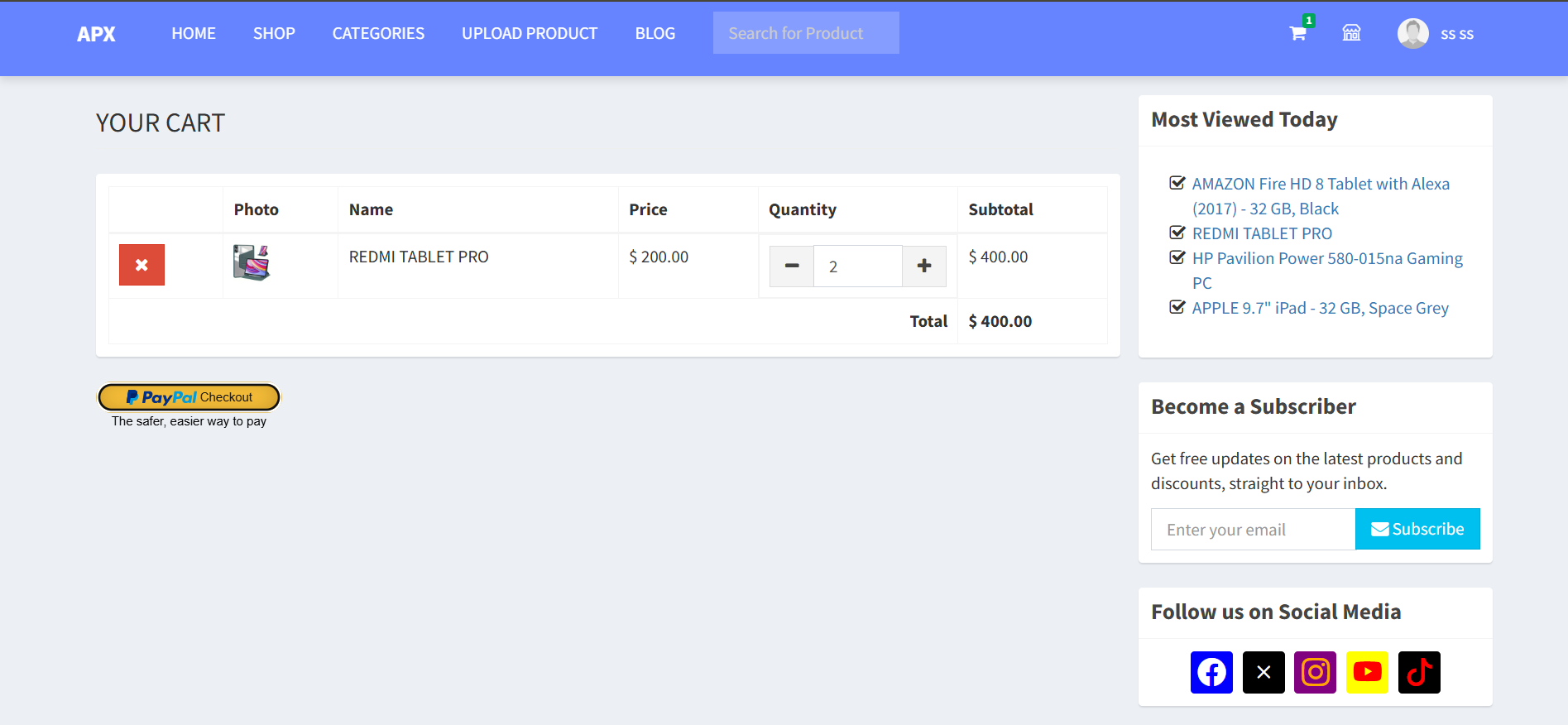1568x725 pixels.
Task: Open the shopping cart icon in navbar
Action: coord(1297,33)
